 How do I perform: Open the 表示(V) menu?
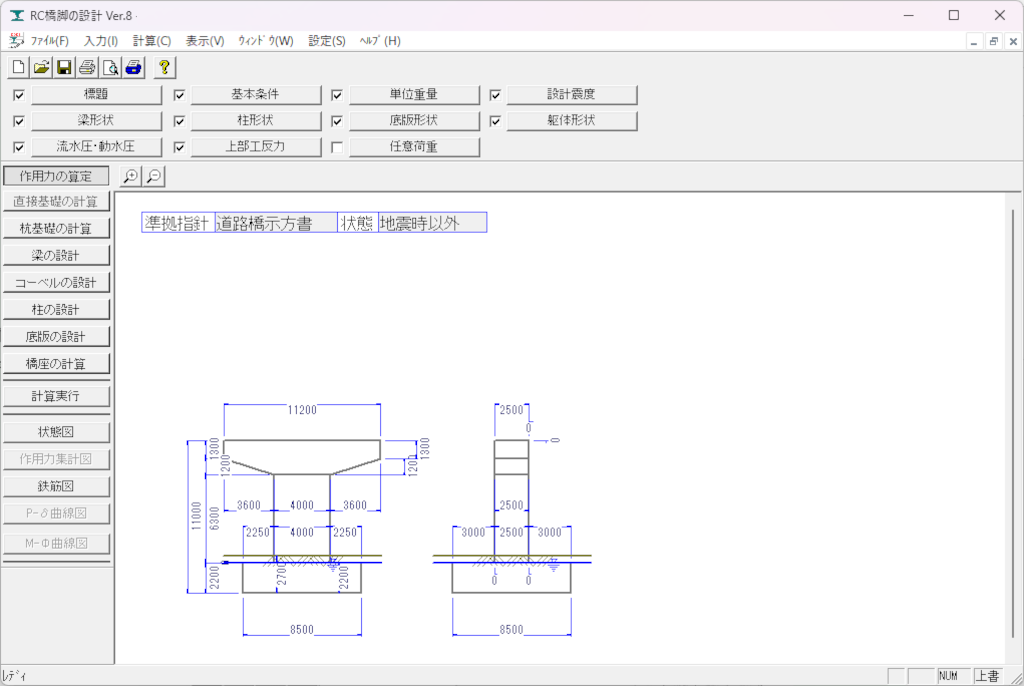205,41
